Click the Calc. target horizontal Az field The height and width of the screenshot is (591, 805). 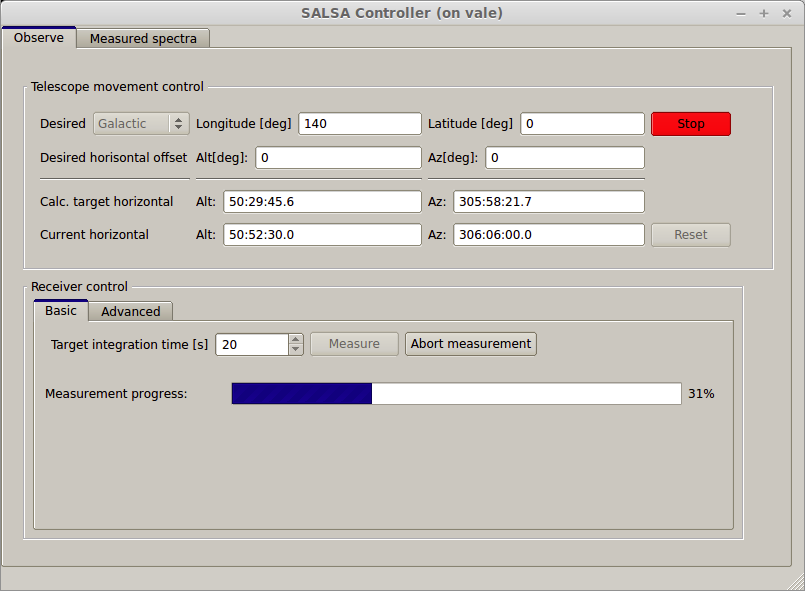549,202
